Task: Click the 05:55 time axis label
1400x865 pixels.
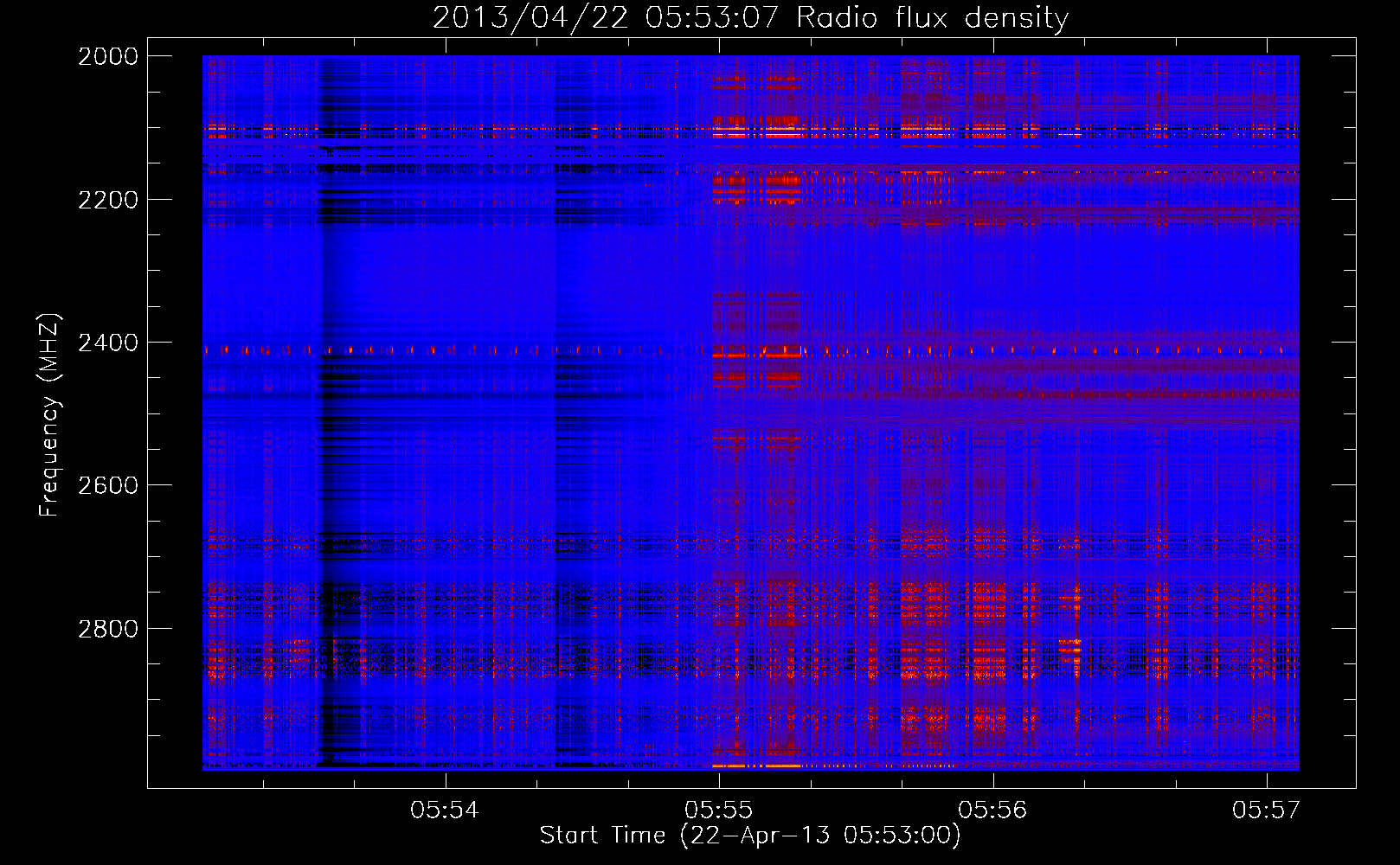Action: (718, 810)
